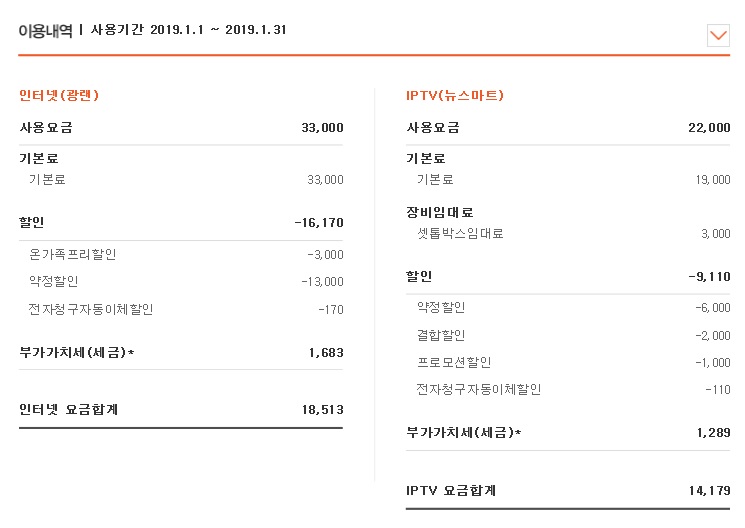Click the 1,289 IPTV tax amount
This screenshot has height=528, width=745.
coord(713,432)
